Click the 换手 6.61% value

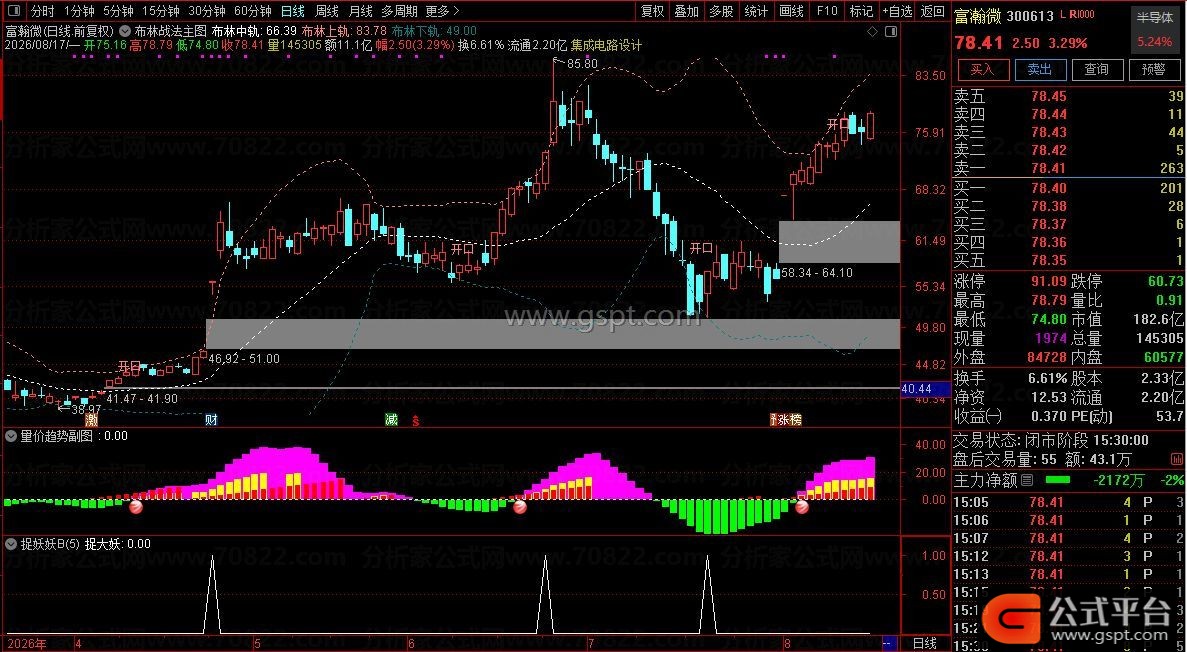tap(1046, 378)
